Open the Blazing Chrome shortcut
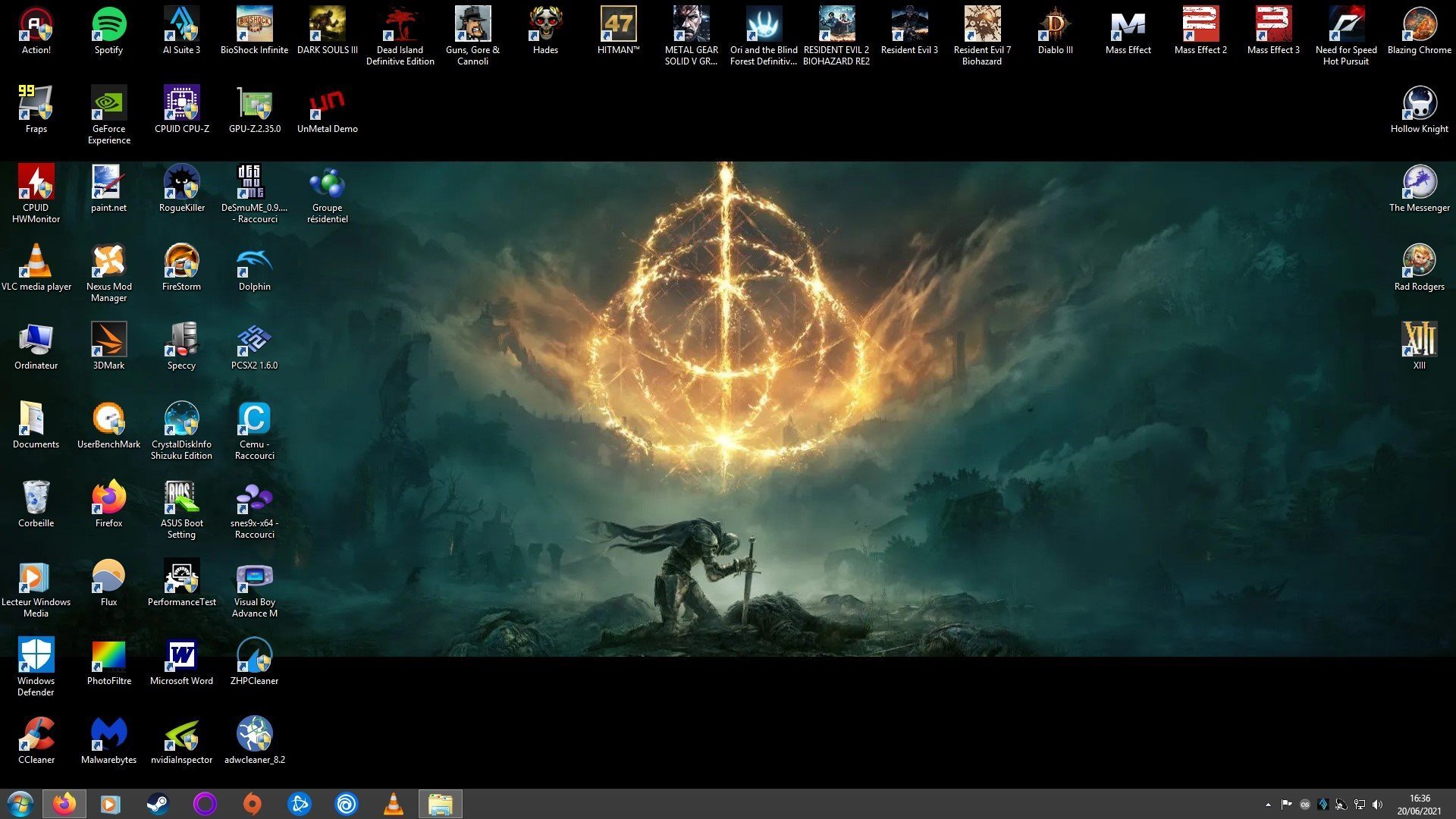The height and width of the screenshot is (819, 1456). click(x=1419, y=30)
